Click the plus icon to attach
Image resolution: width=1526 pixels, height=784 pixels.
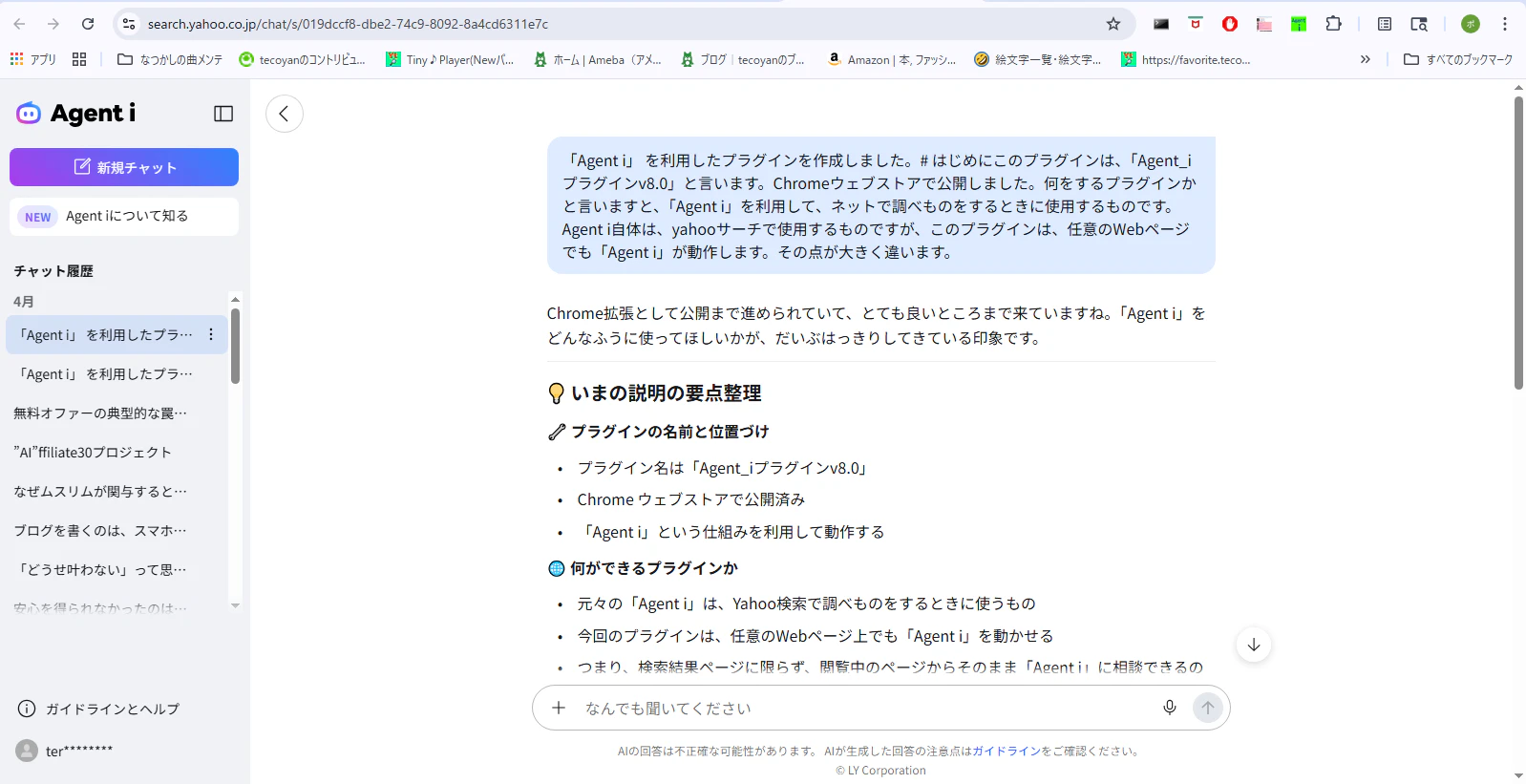(x=559, y=708)
